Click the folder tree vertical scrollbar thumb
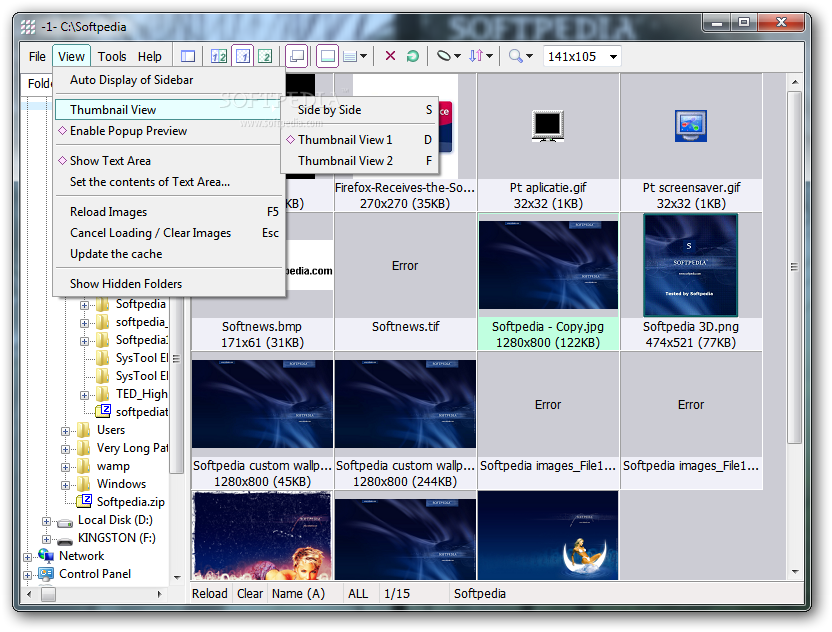 (x=176, y=359)
